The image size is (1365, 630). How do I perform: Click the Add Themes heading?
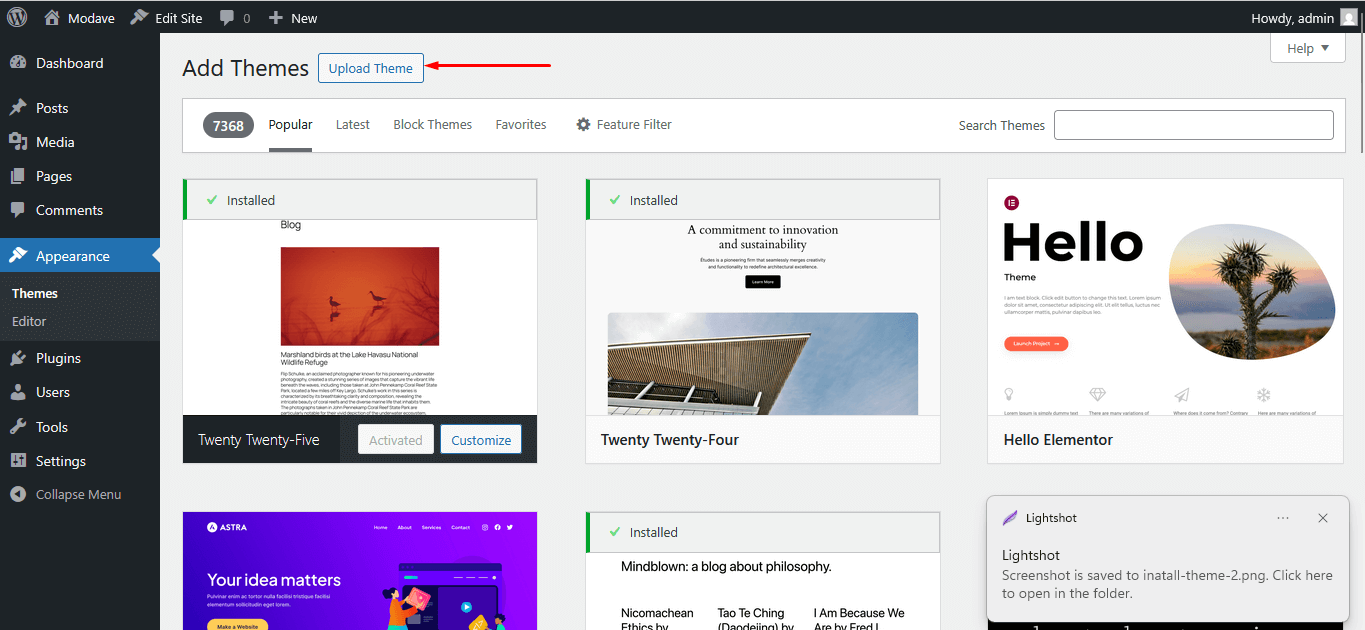[x=246, y=68]
